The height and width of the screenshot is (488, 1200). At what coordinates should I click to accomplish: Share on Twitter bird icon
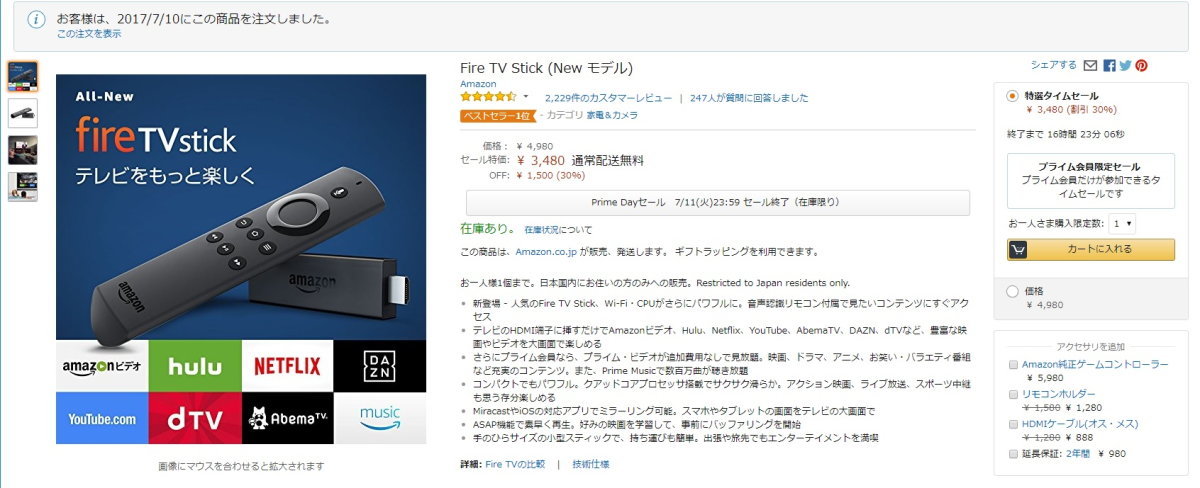click(x=1125, y=65)
